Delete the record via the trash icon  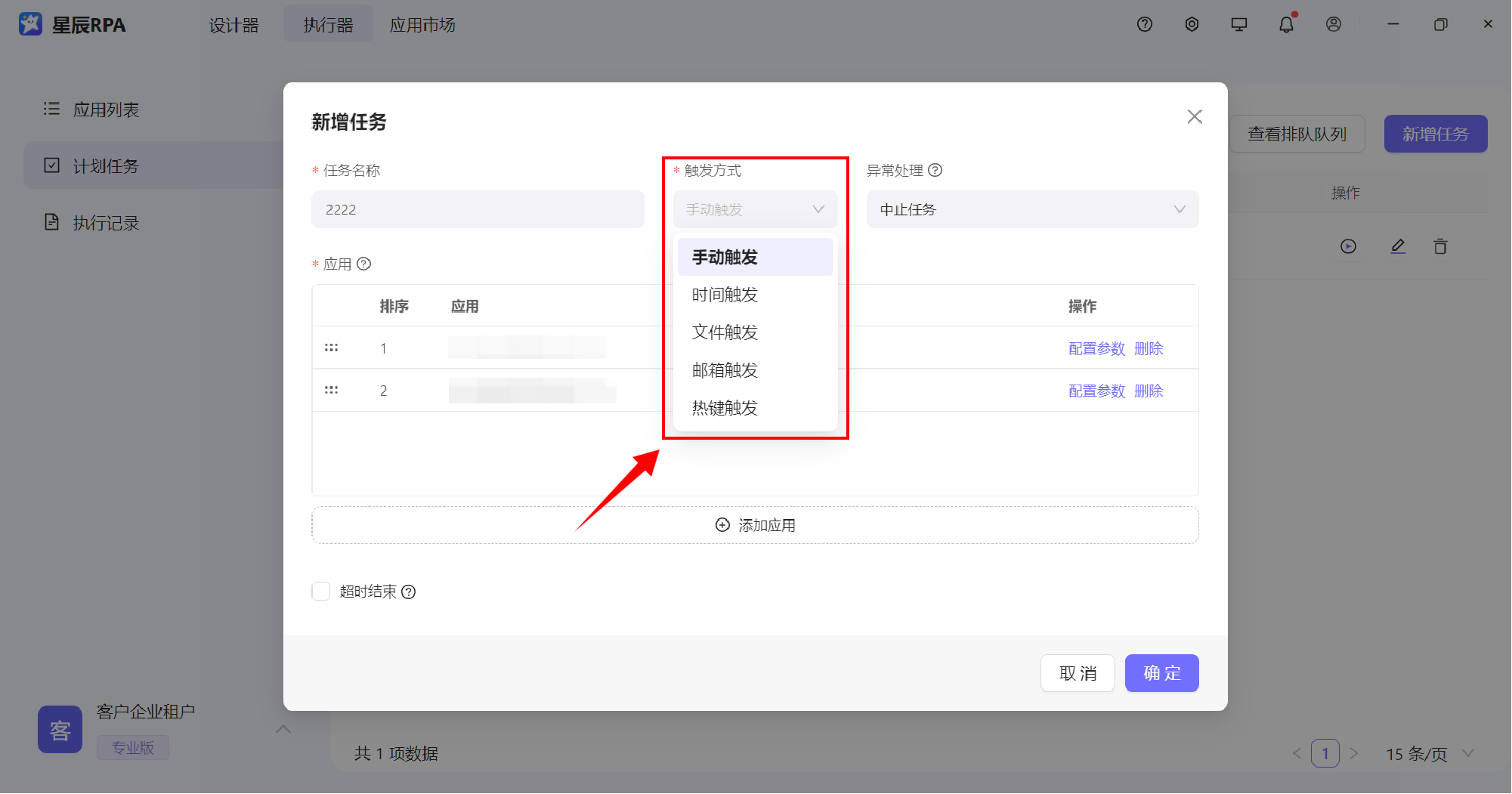tap(1440, 246)
